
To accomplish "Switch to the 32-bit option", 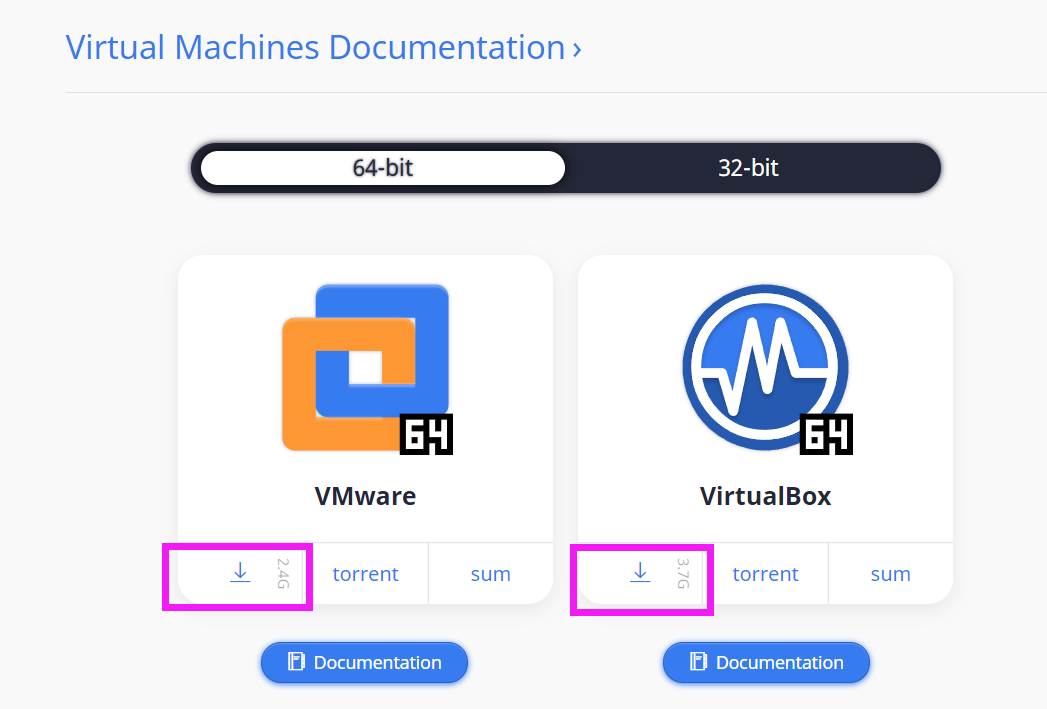I will (748, 168).
